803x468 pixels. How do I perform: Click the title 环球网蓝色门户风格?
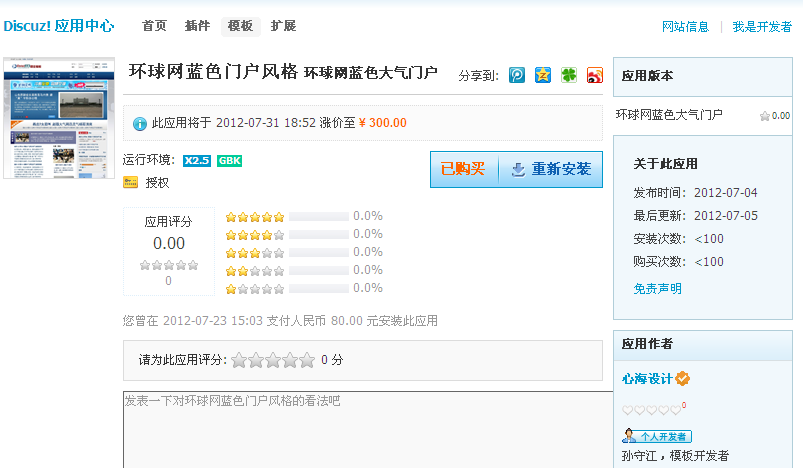pyautogui.click(x=213, y=71)
